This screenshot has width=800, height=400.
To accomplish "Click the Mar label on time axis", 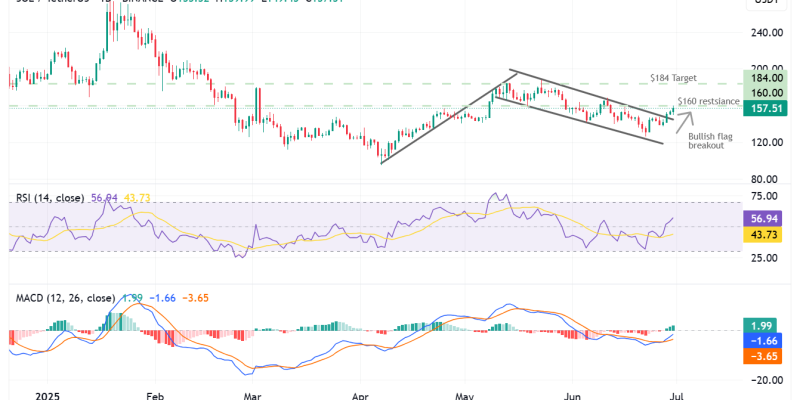I will point(252,395).
